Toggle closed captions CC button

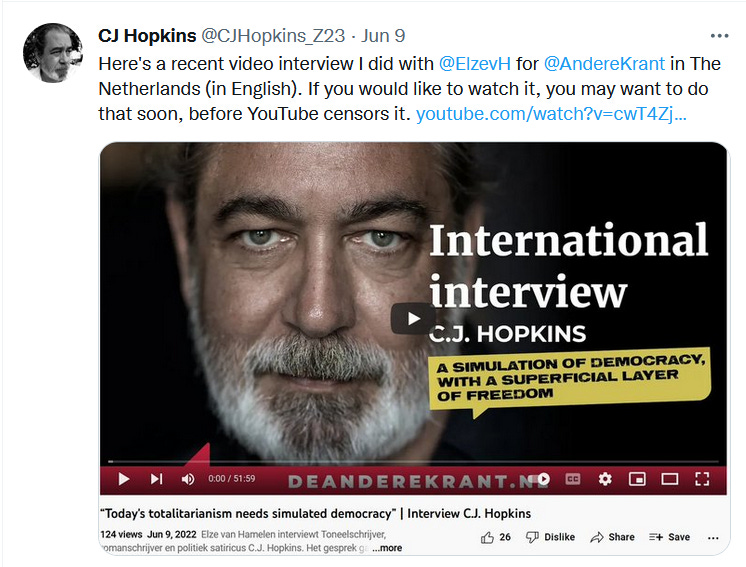[x=573, y=479]
